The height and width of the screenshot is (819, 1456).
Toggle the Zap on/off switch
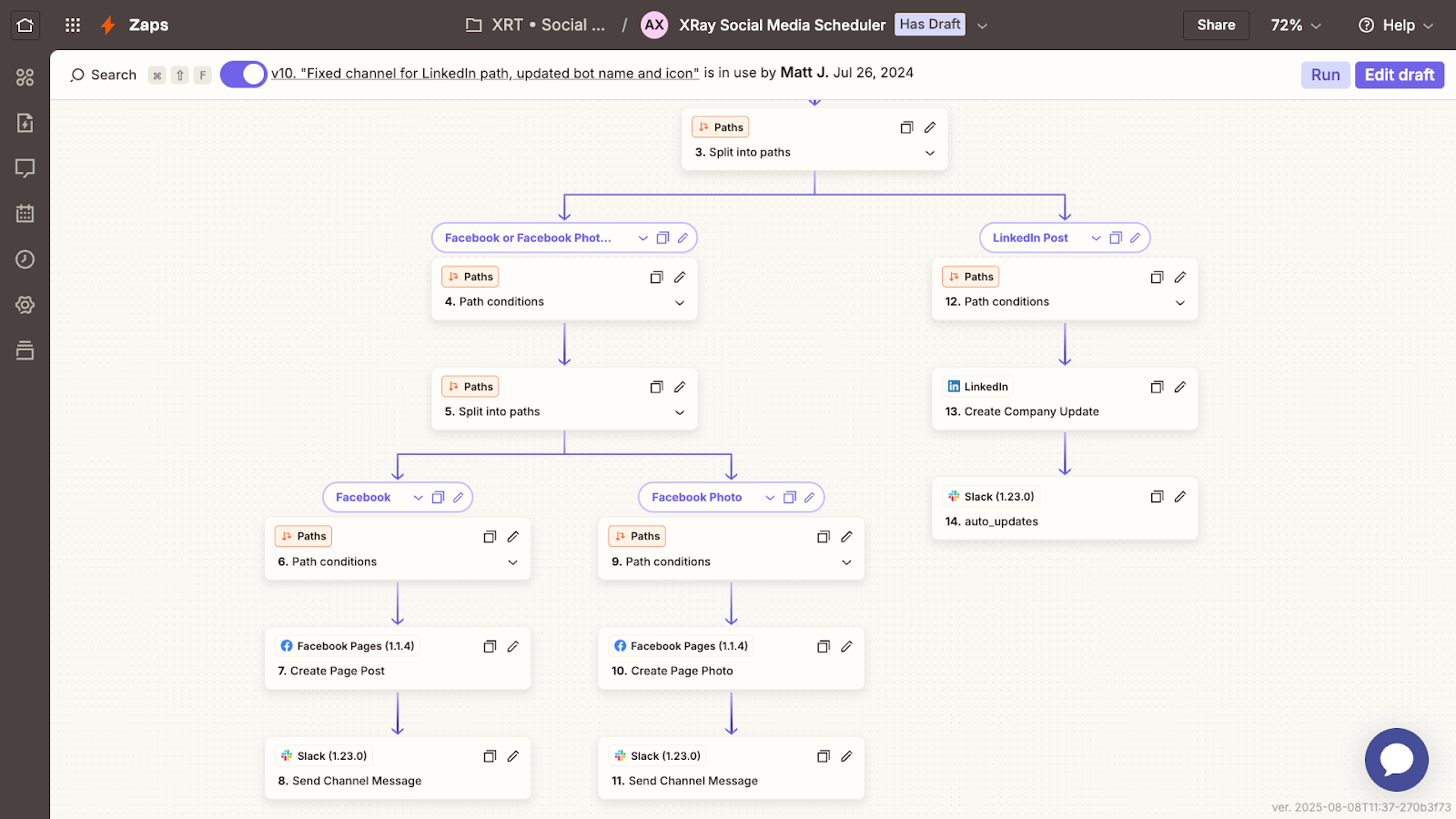point(243,75)
